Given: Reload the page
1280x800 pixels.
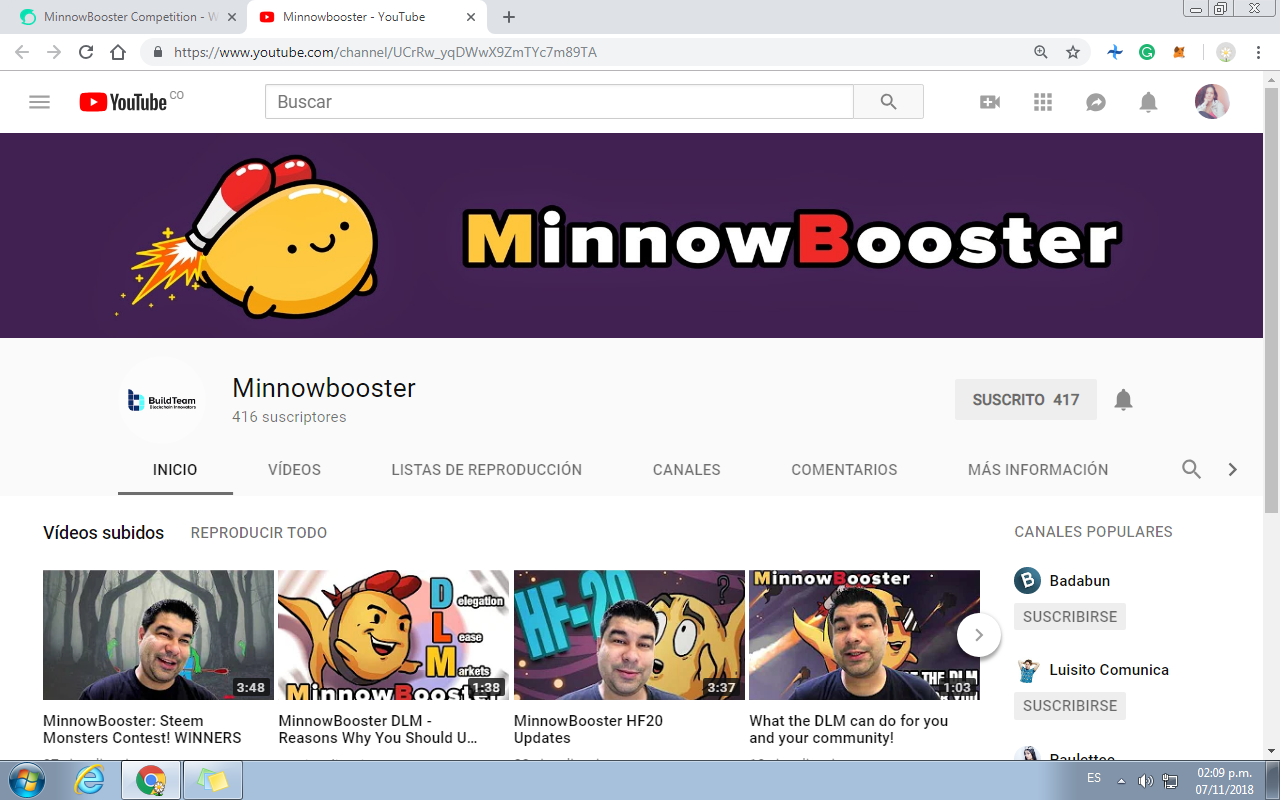Looking at the screenshot, I should click(x=86, y=52).
